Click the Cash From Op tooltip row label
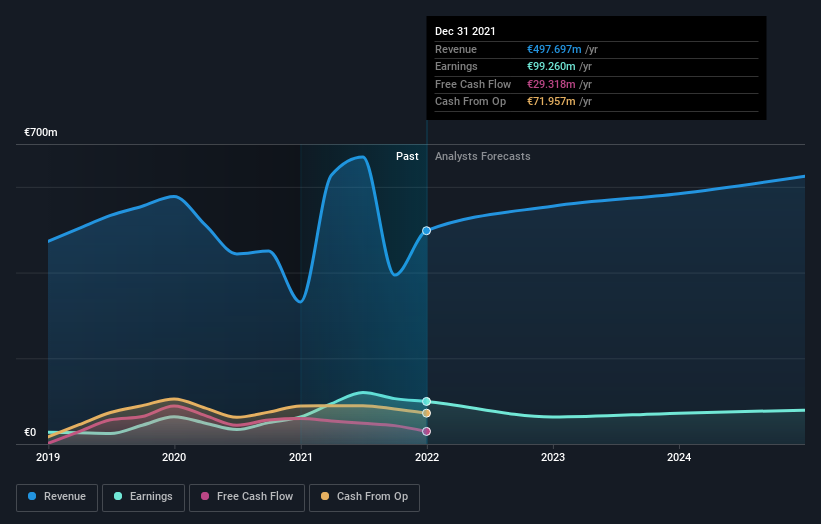The width and height of the screenshot is (821, 524). (x=470, y=102)
